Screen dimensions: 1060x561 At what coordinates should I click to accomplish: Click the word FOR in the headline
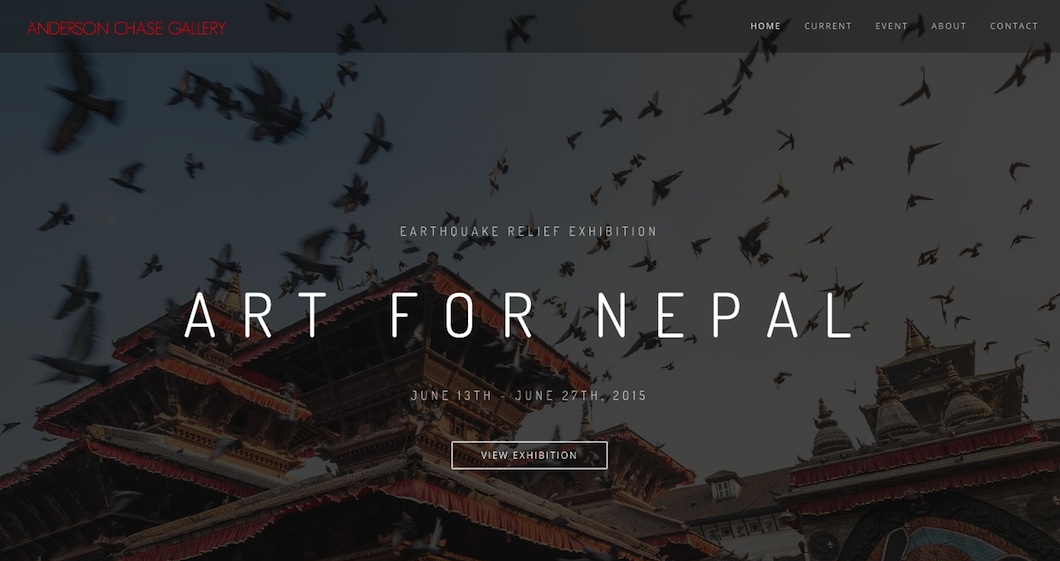[x=462, y=315]
